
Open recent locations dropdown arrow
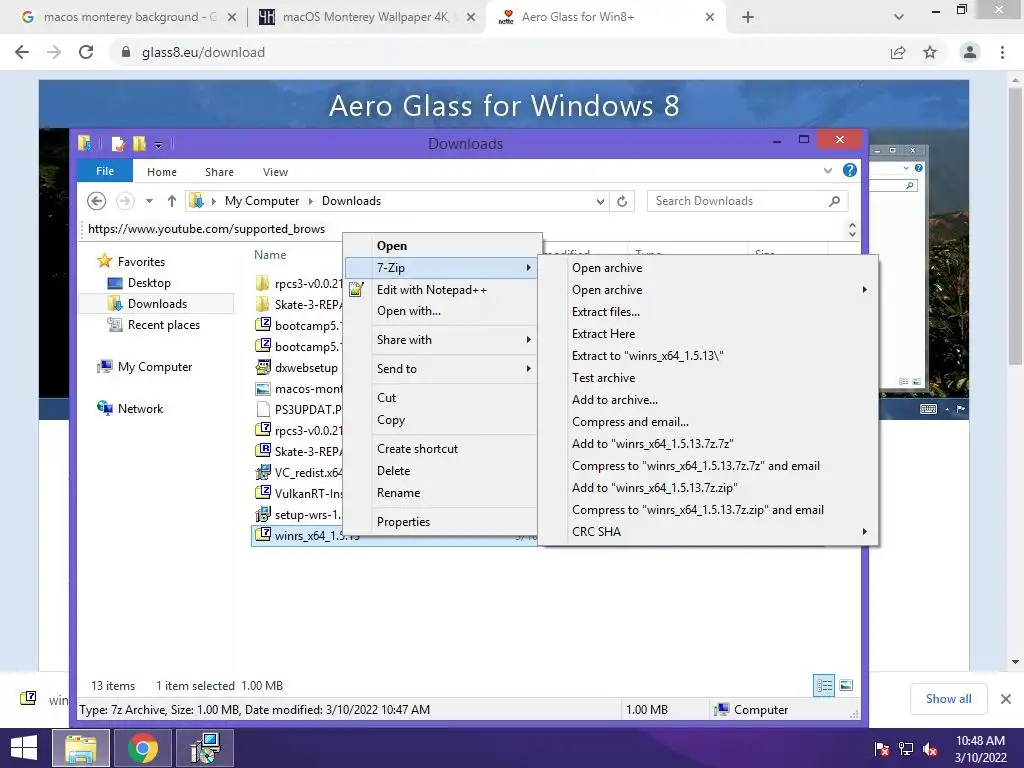[150, 201]
